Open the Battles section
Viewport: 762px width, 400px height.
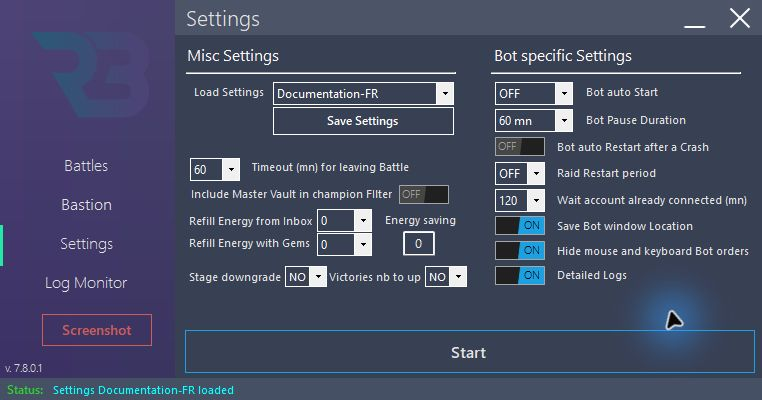click(86, 166)
